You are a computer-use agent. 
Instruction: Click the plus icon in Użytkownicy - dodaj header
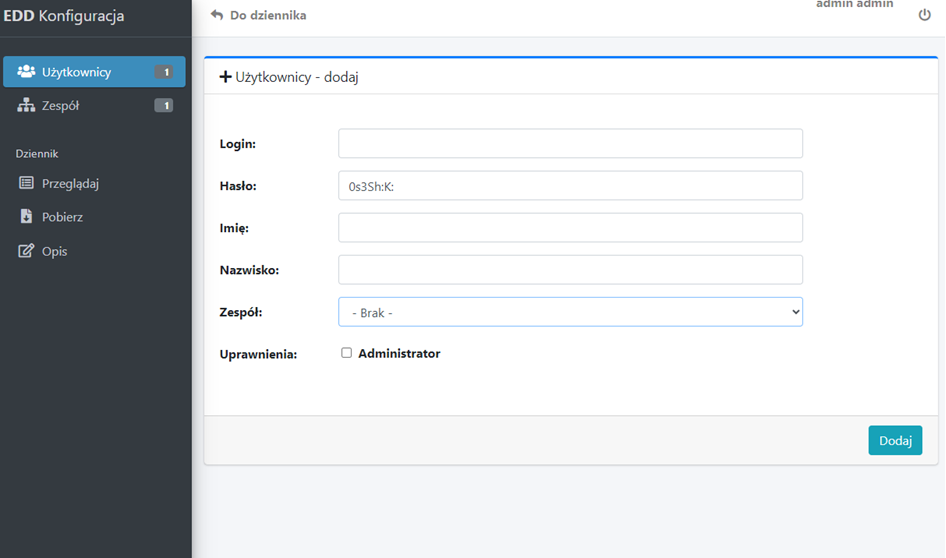click(x=225, y=77)
